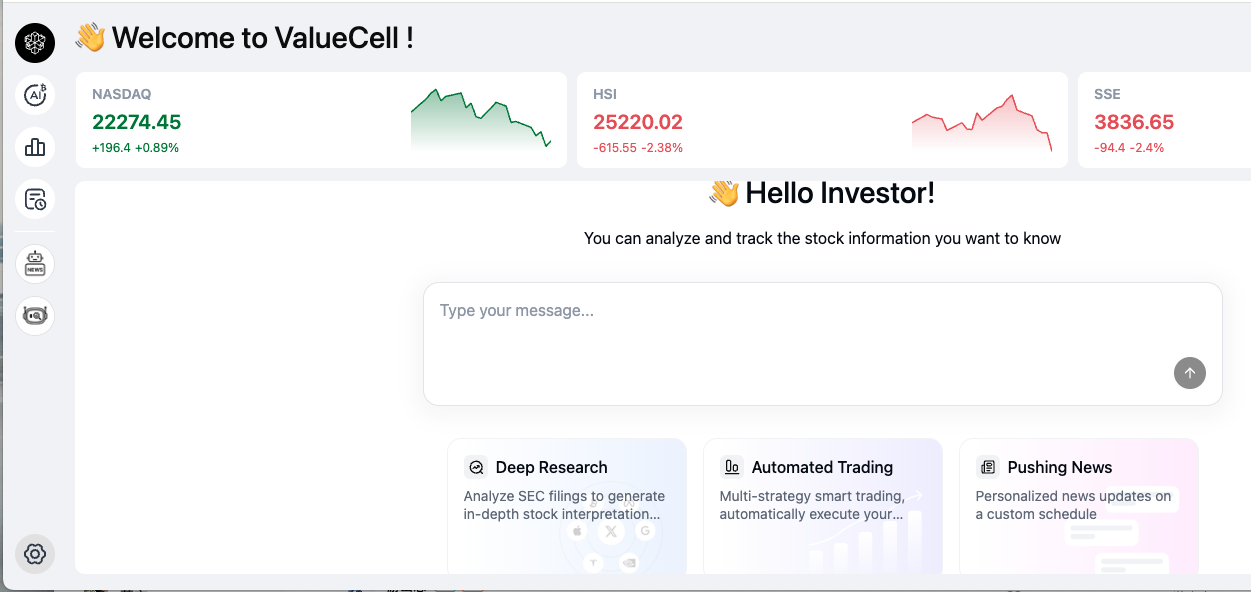
Task: Click the news robot sidebar icon
Action: (35, 263)
